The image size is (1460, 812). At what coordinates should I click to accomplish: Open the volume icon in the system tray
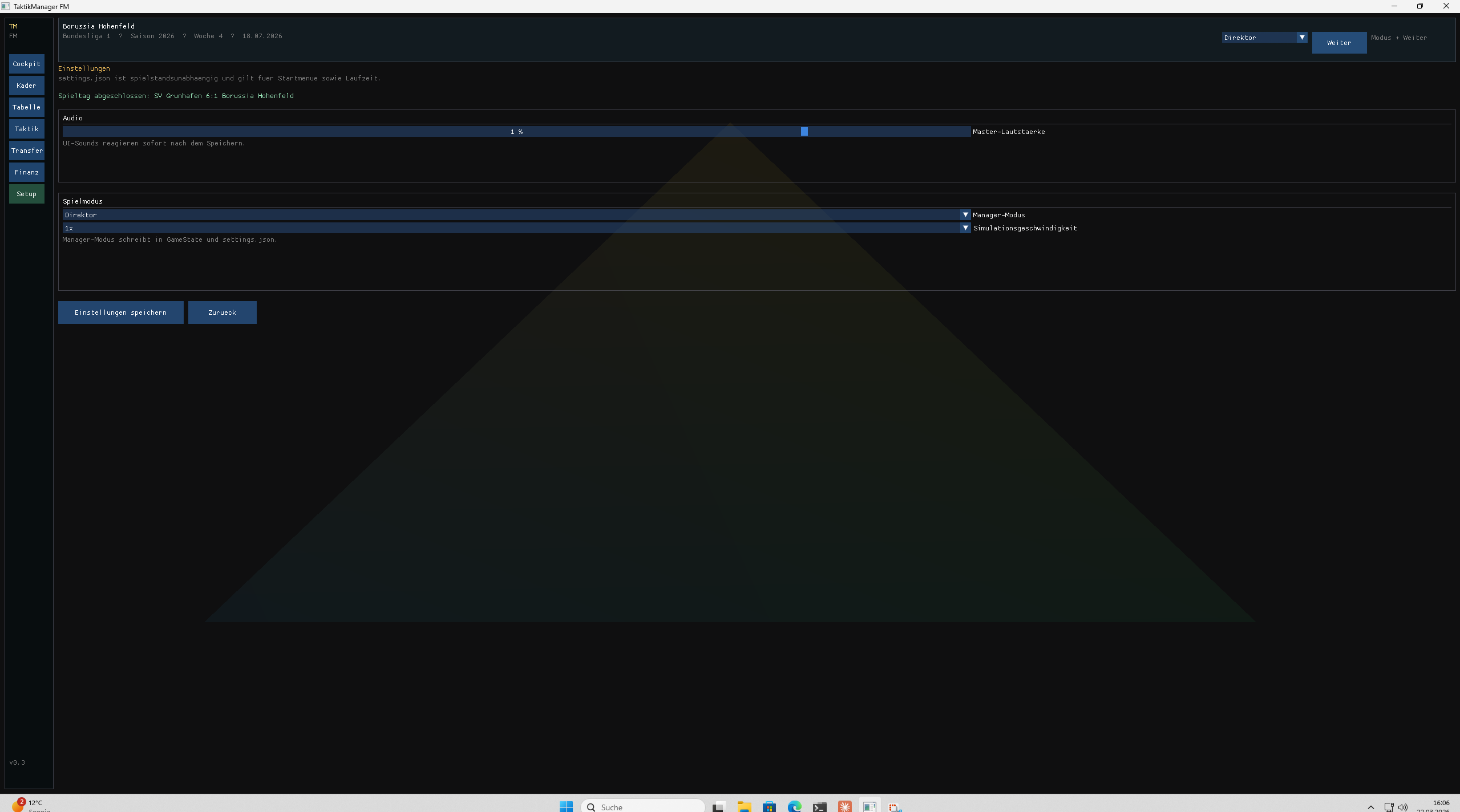pos(1403,806)
